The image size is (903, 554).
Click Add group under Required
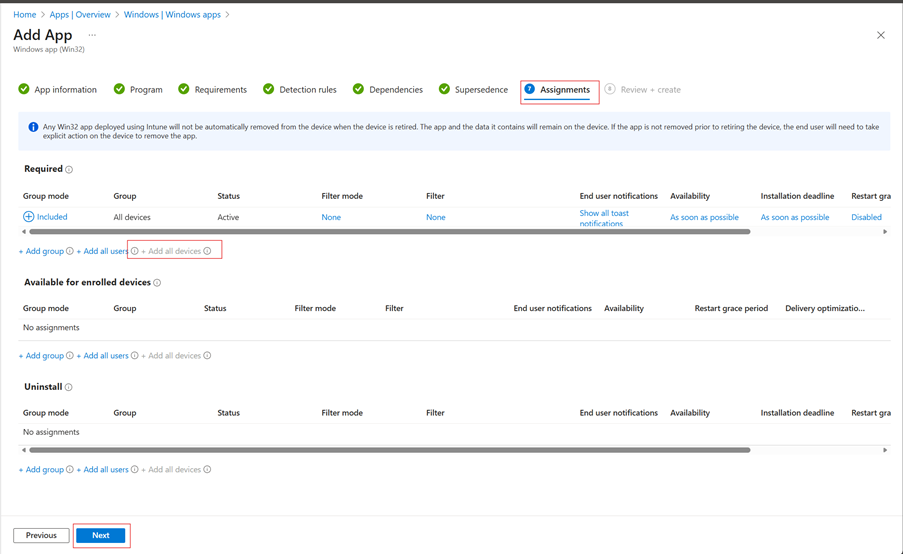41,251
